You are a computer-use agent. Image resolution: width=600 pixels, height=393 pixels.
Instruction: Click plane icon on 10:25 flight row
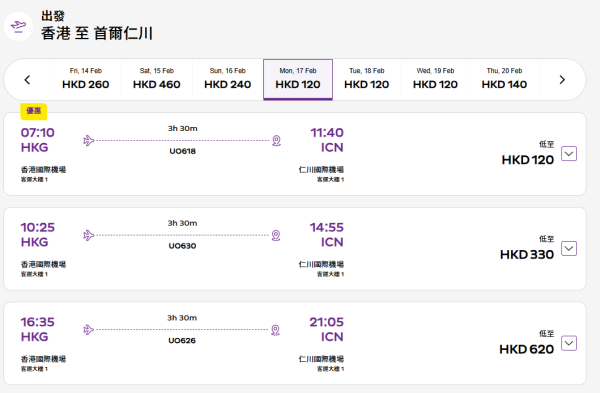pyautogui.click(x=89, y=235)
